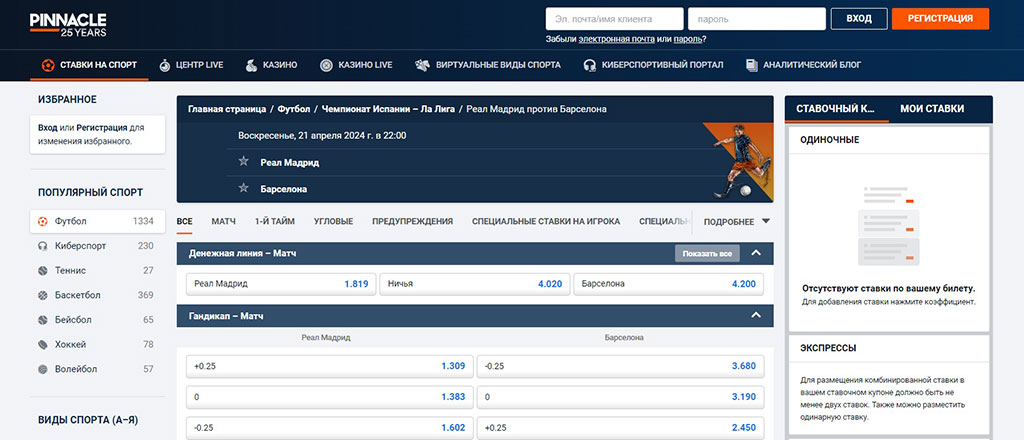1024x440 pixels.
Task: Select Барселона +0.25 handicap at 2.450
Action: pyautogui.click(x=620, y=428)
